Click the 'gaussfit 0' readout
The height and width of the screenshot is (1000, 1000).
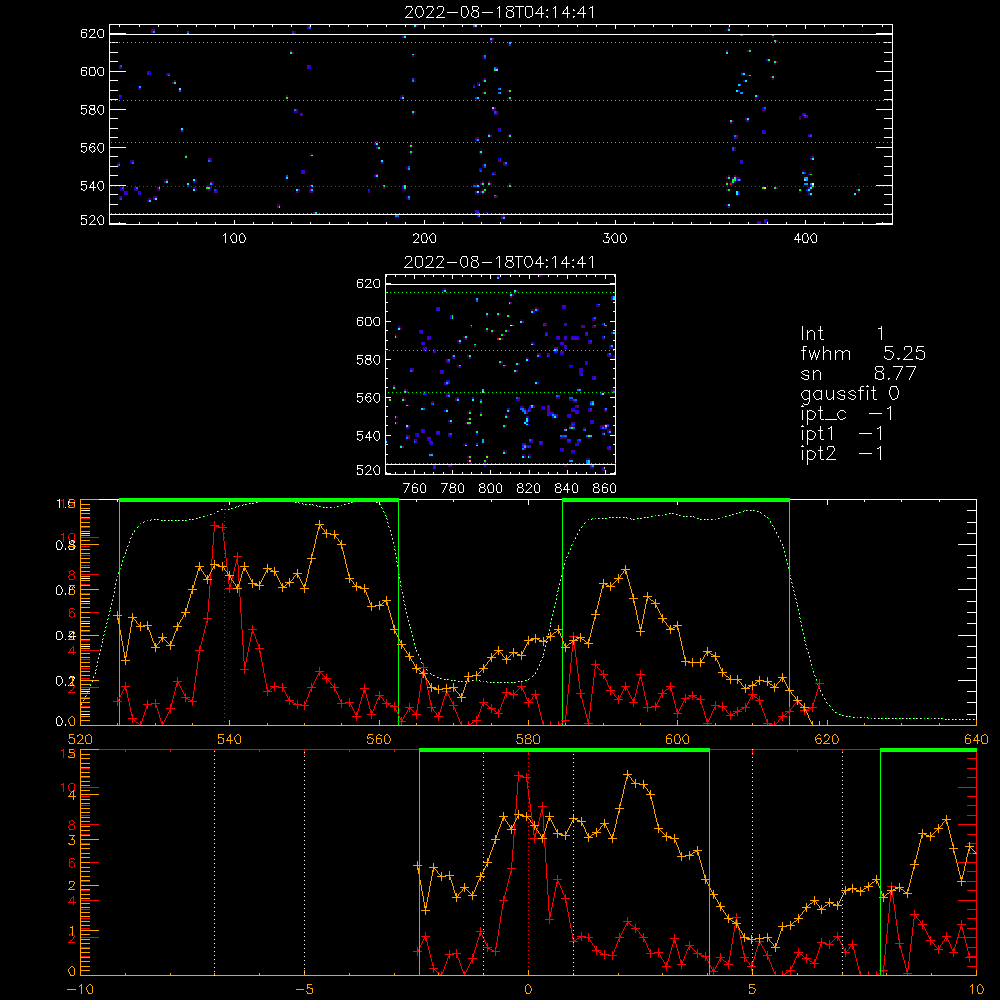(x=850, y=393)
